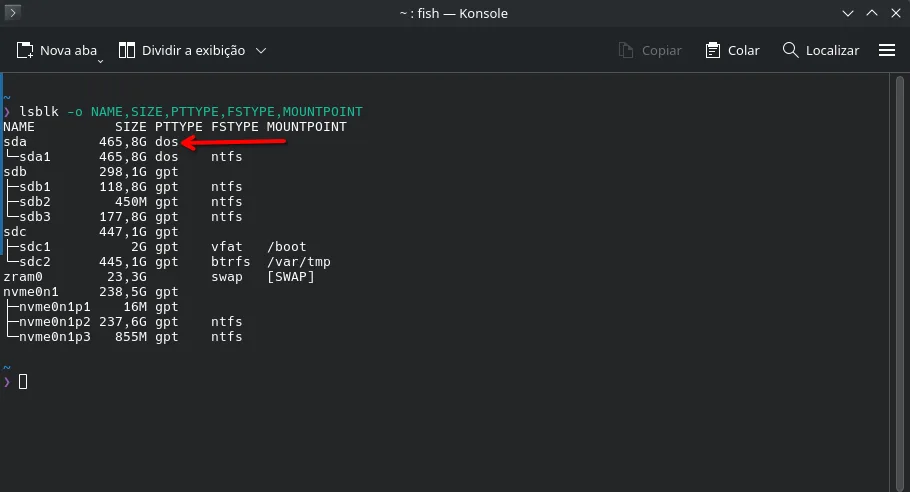
Task: Click on the terminal prompt cursor
Action: tap(23, 382)
